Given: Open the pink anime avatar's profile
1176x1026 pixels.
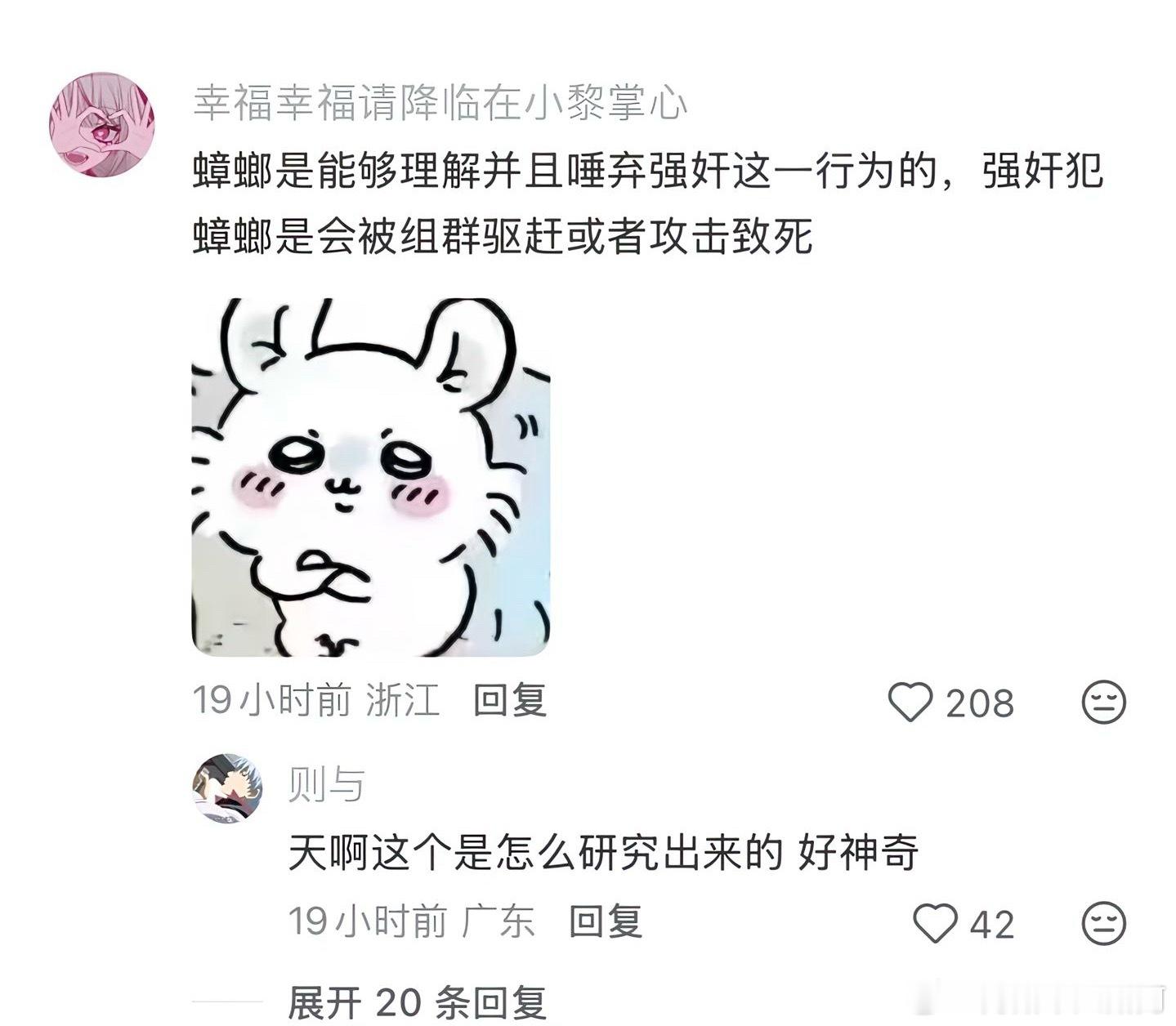Looking at the screenshot, I should (102, 124).
